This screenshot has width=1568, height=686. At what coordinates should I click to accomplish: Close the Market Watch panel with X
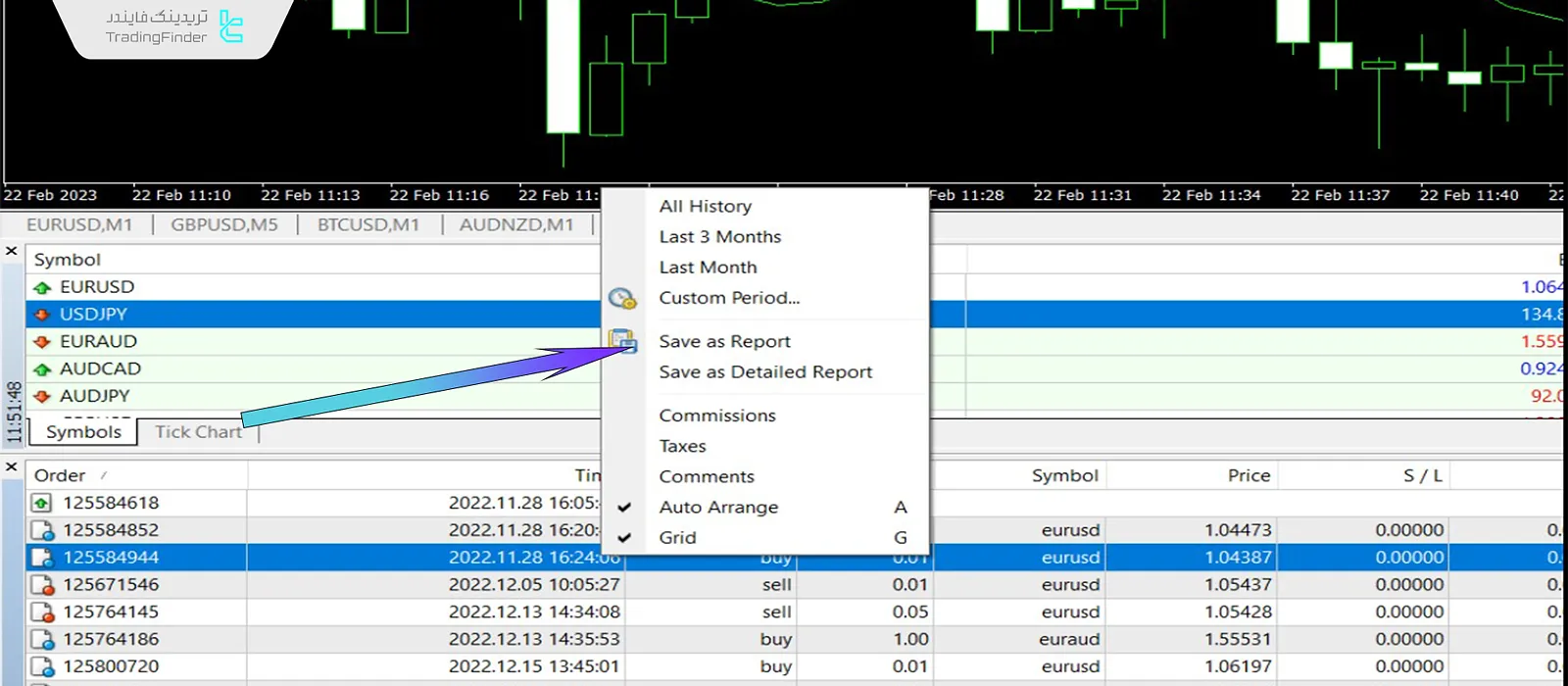coord(12,251)
